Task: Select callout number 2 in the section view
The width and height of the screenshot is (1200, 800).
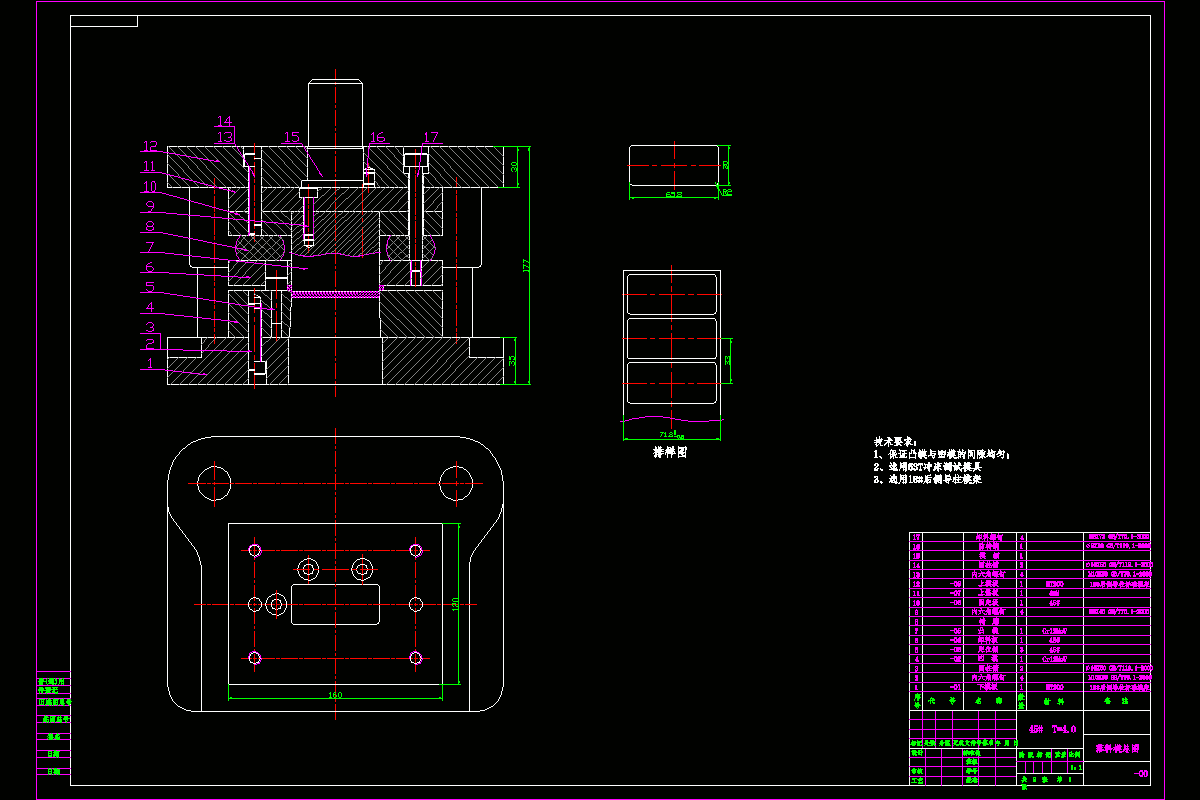Action: [x=150, y=344]
